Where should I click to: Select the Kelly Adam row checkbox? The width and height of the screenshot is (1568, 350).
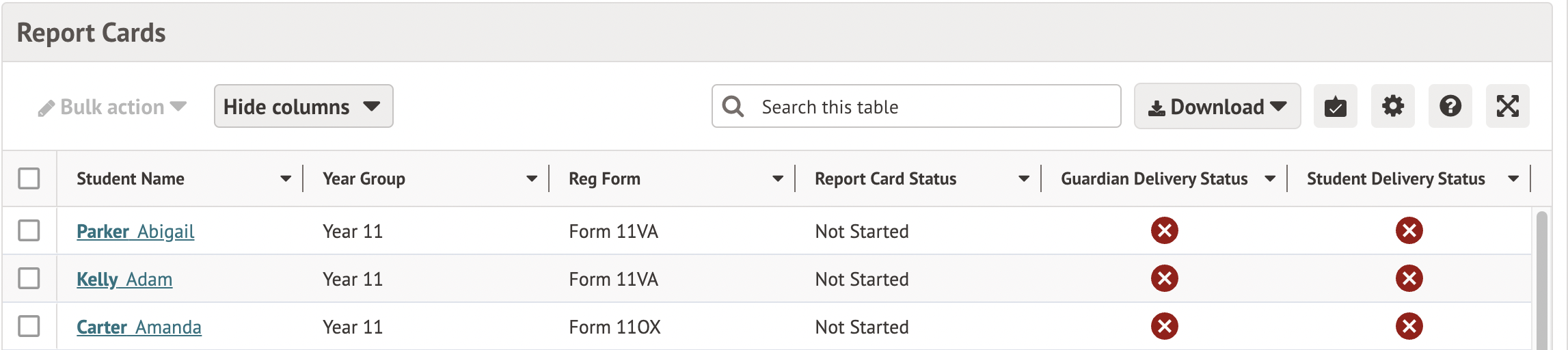pyautogui.click(x=29, y=278)
